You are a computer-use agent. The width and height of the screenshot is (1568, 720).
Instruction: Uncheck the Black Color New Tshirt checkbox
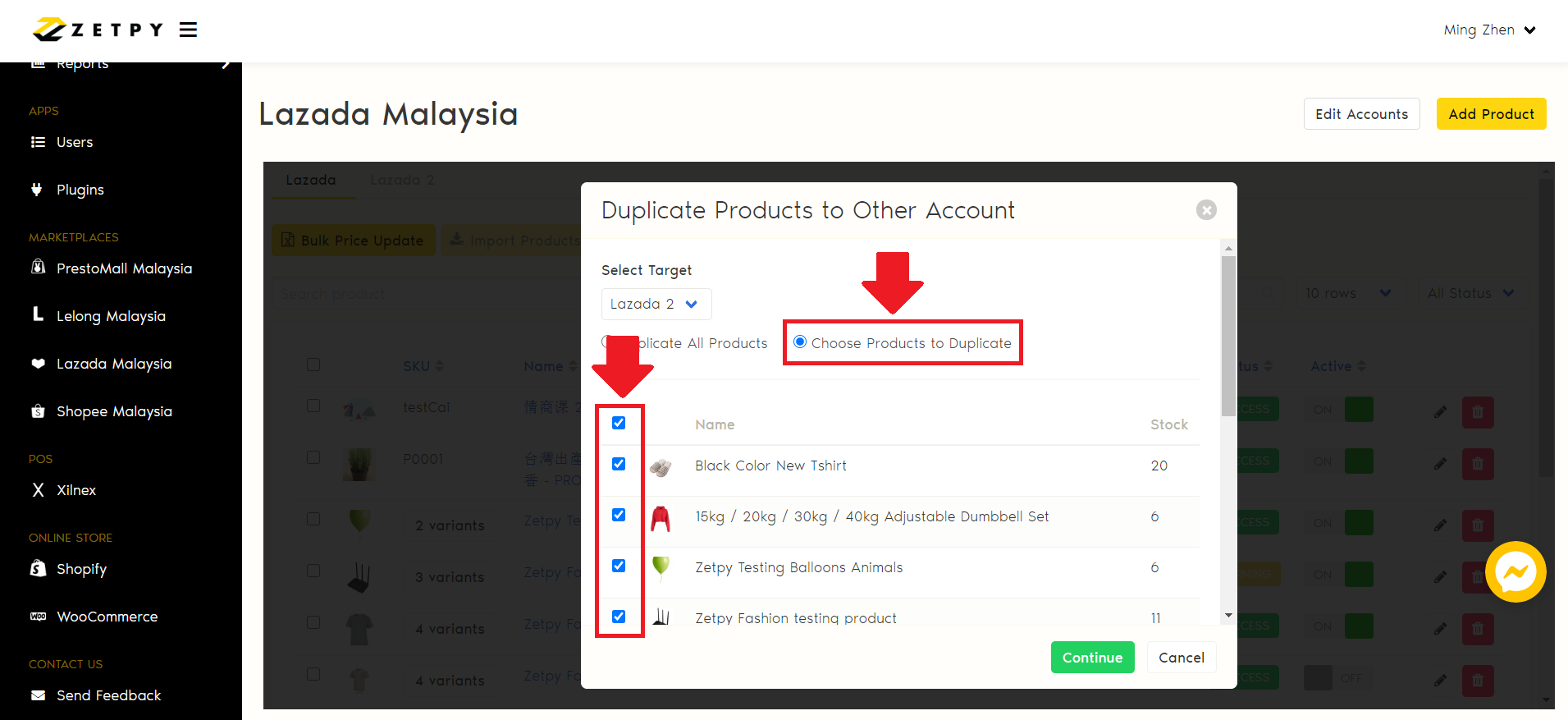(x=619, y=464)
